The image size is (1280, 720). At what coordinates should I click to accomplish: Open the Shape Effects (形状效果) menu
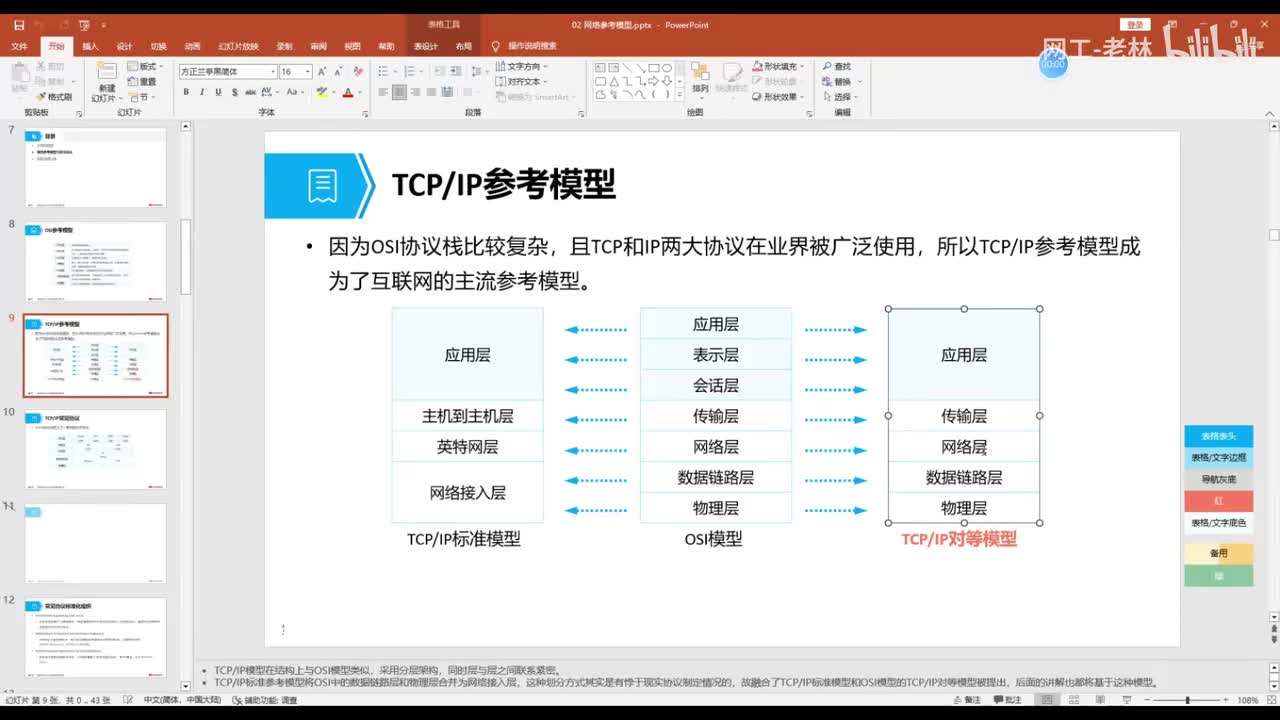click(x=778, y=97)
